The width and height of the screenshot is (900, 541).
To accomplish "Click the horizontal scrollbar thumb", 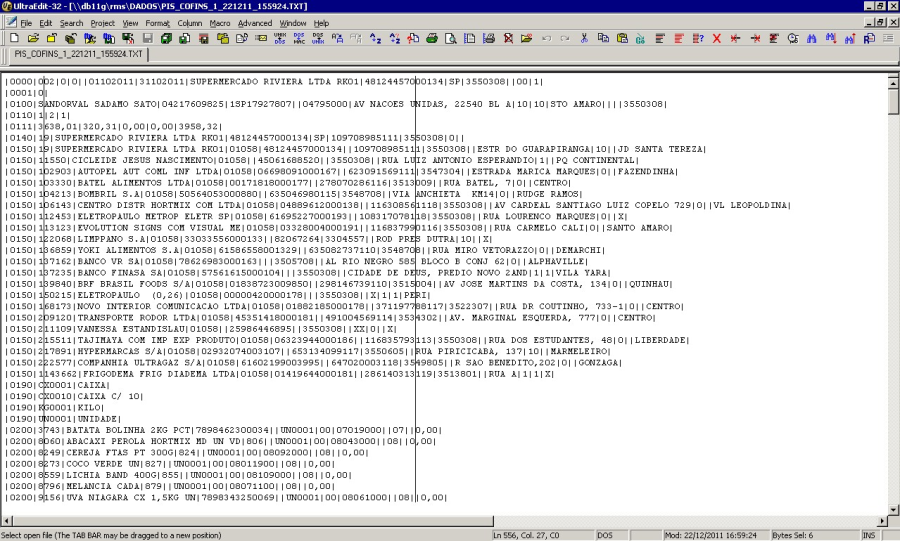I will (x=253, y=521).
